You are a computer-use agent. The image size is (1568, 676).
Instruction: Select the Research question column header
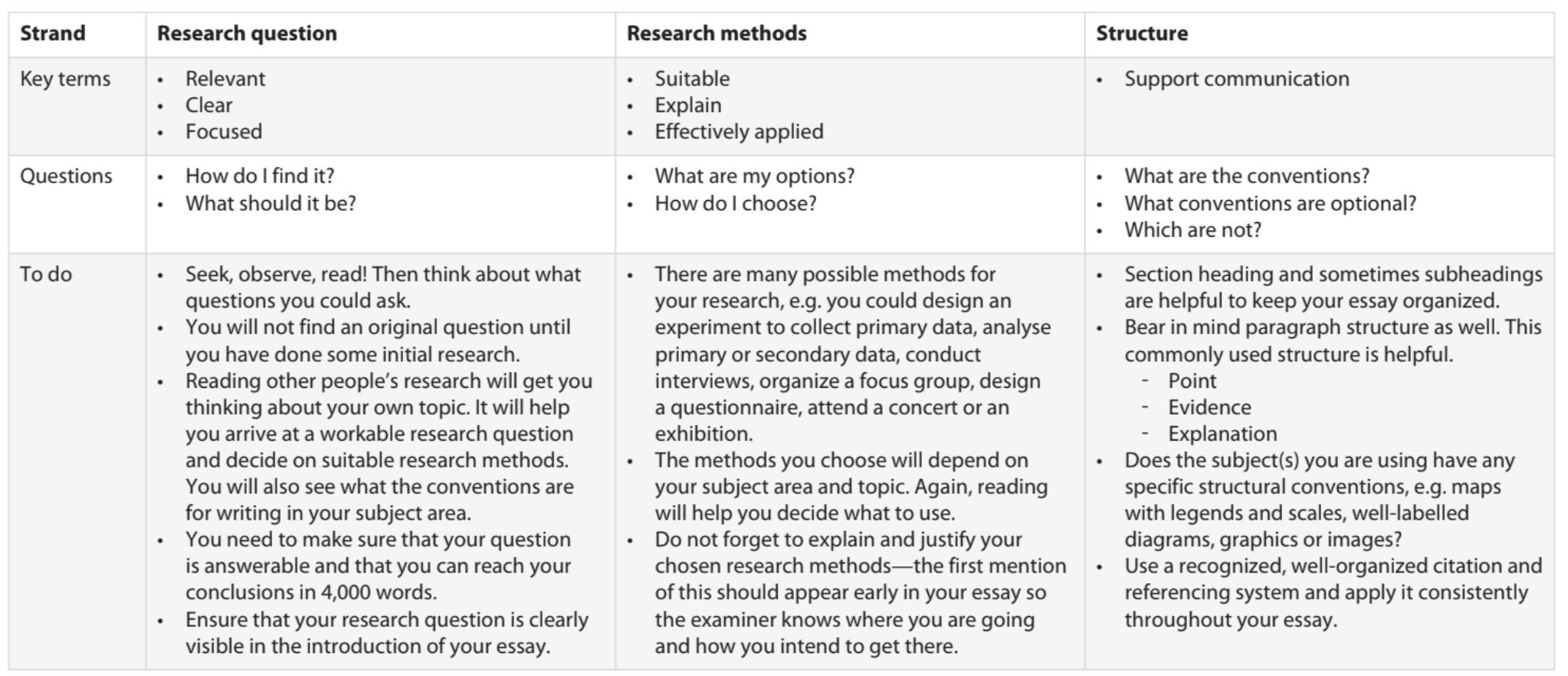click(247, 33)
